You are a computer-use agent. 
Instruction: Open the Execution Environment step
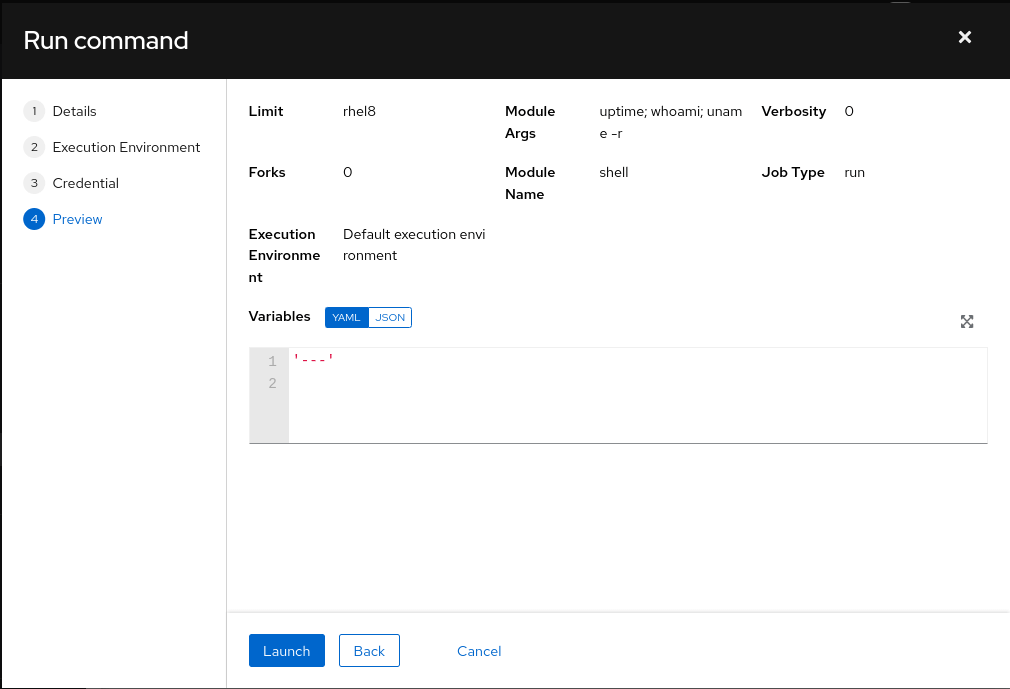126,147
